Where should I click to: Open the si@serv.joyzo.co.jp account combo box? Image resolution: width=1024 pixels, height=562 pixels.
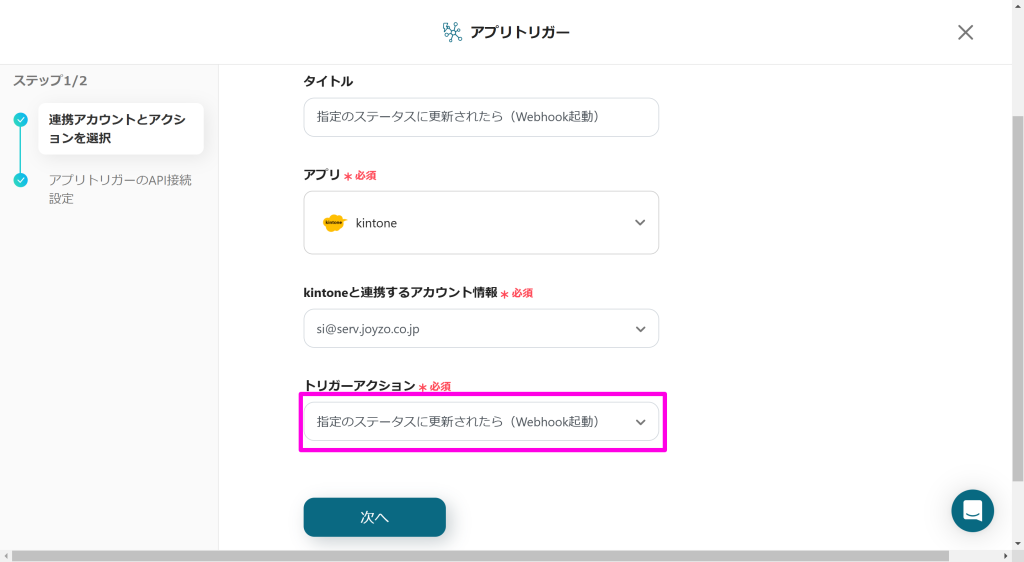click(481, 328)
